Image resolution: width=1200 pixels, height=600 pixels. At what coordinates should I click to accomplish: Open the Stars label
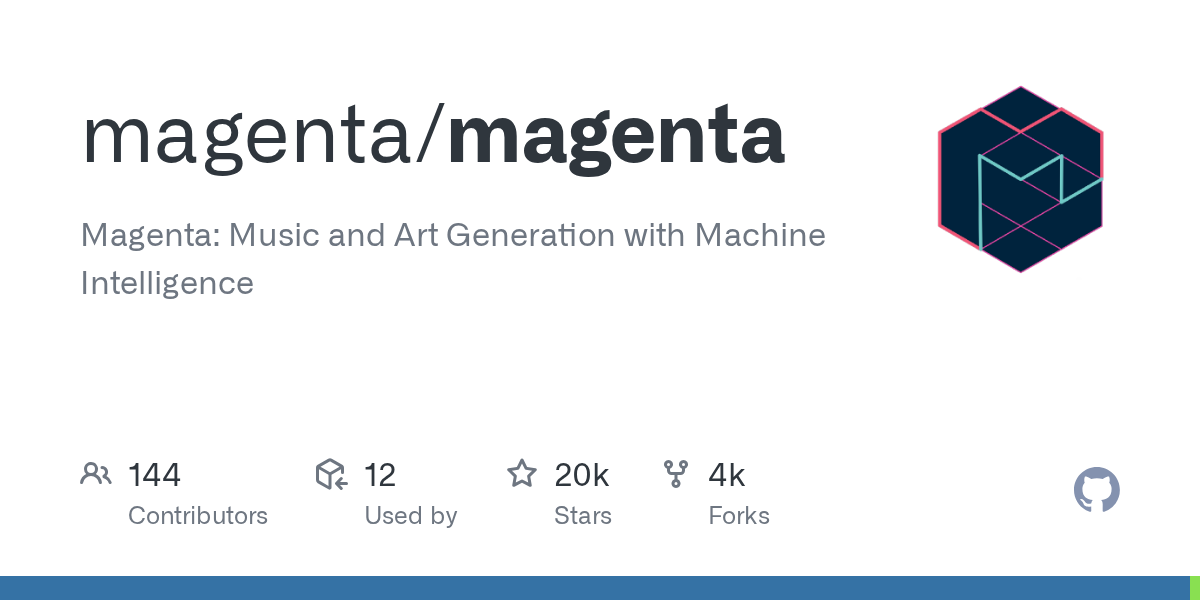[583, 516]
